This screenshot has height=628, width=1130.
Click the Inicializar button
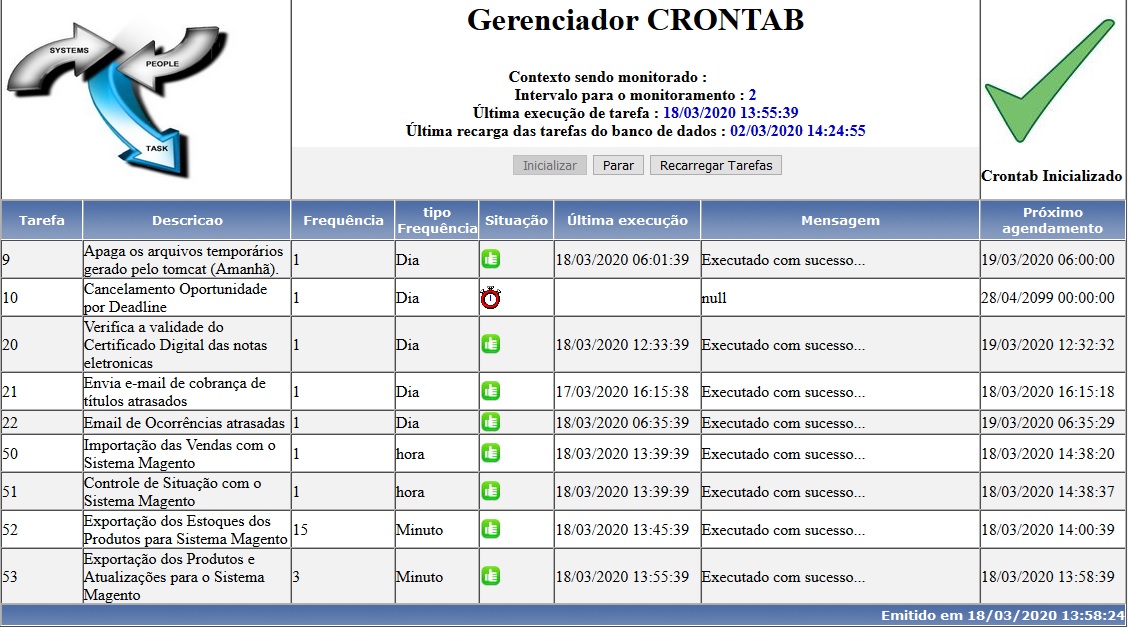(549, 165)
